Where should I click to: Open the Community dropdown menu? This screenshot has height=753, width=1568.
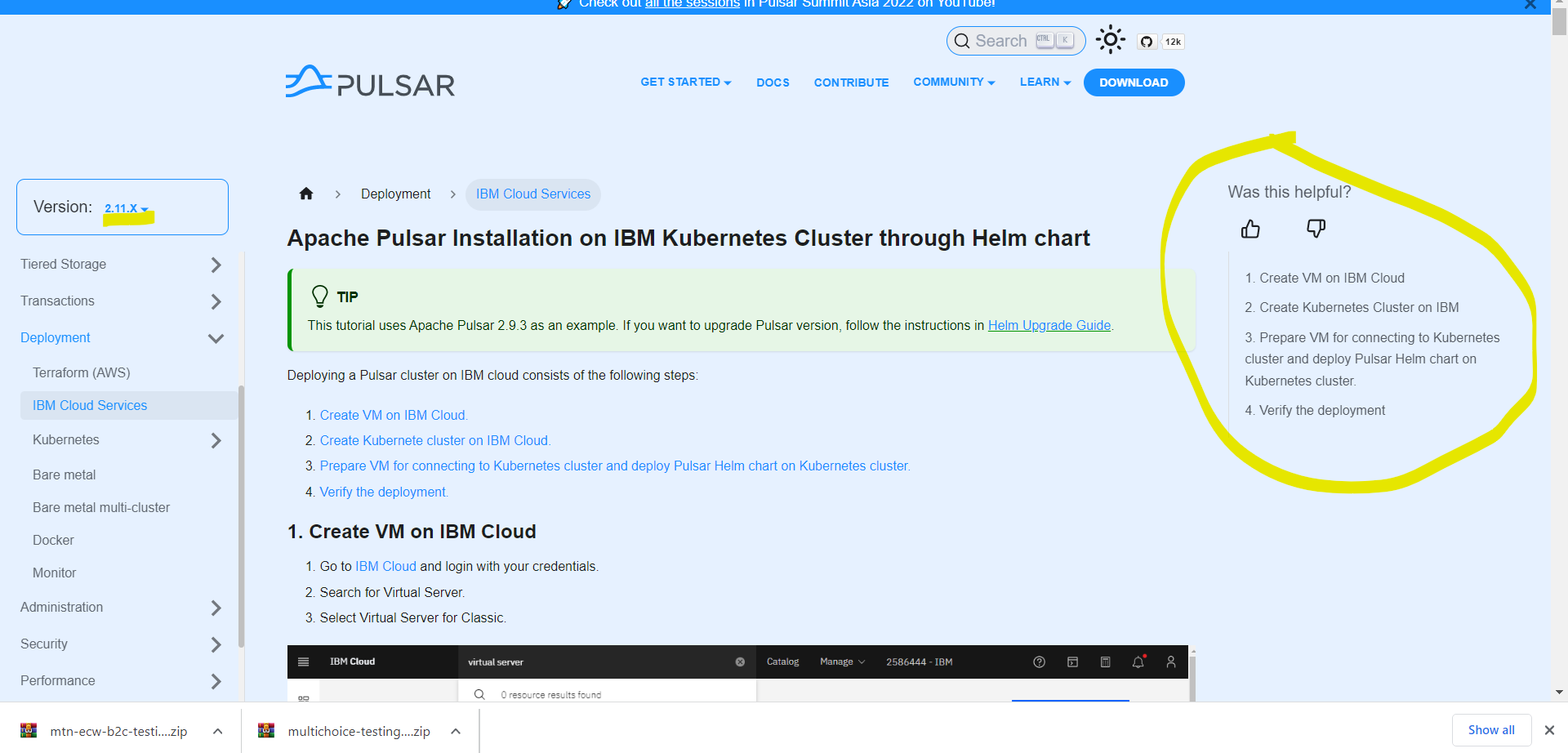pyautogui.click(x=954, y=82)
